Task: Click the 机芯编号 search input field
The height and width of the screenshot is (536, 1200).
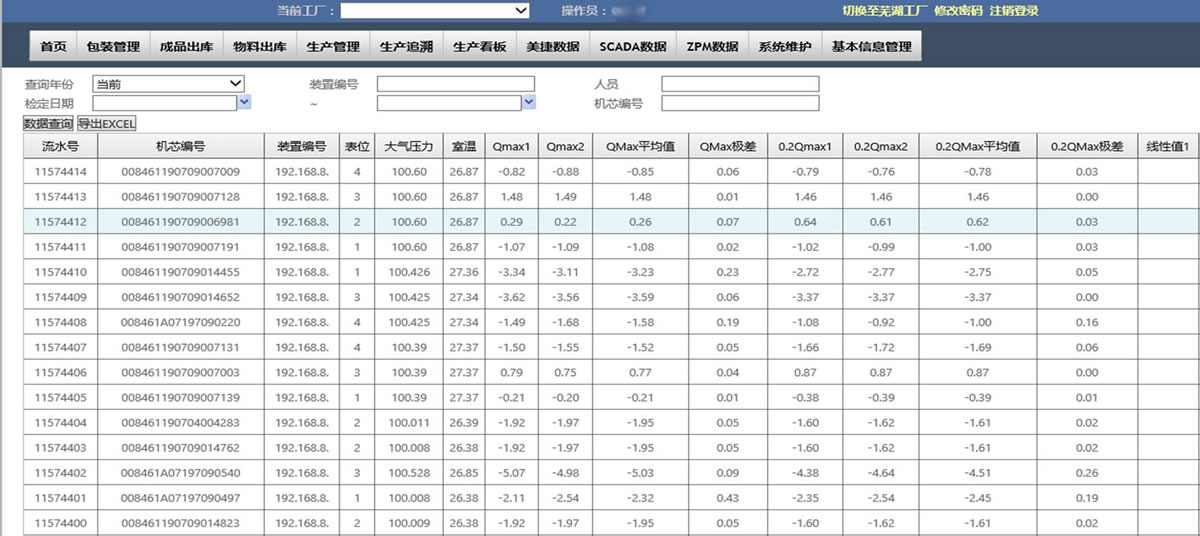Action: point(739,103)
